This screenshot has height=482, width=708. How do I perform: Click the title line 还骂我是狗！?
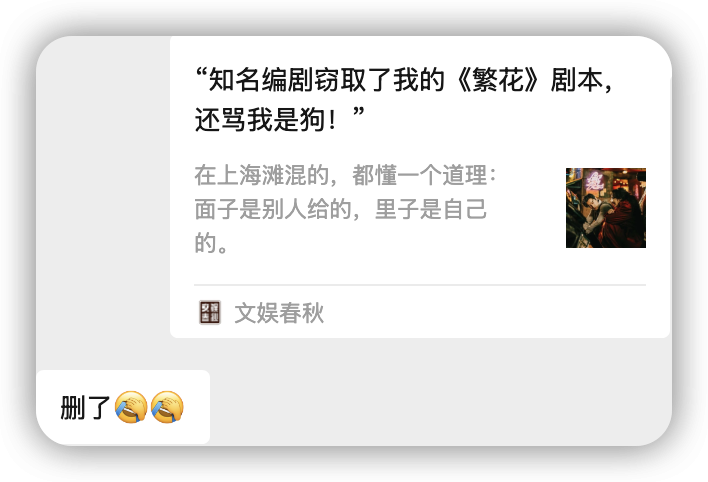(x=279, y=120)
